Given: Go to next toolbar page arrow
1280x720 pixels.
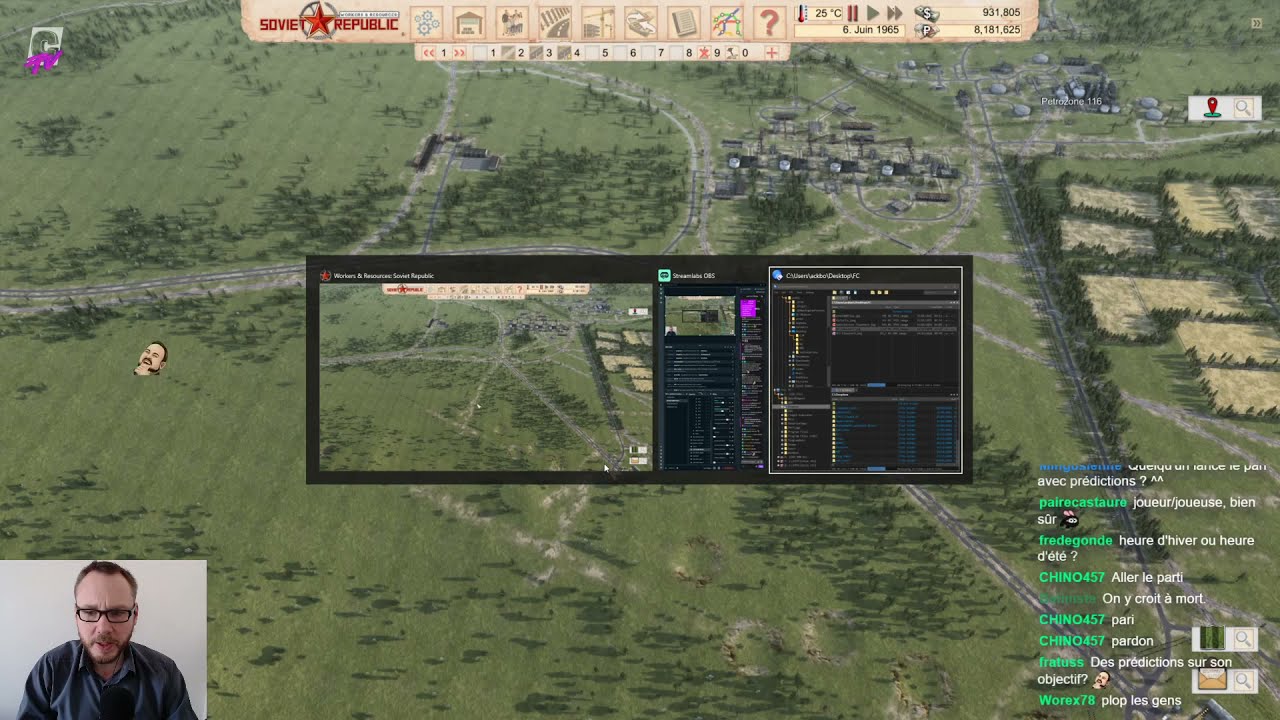Looking at the screenshot, I should 460,52.
